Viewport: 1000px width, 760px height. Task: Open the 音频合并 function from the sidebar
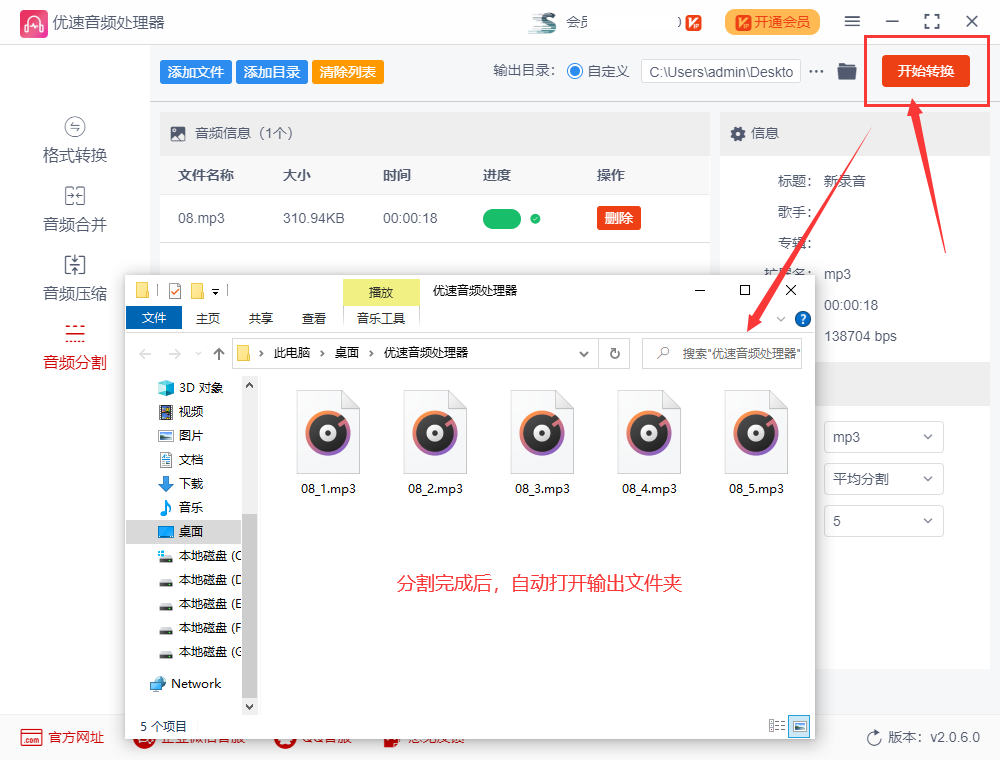tap(74, 208)
